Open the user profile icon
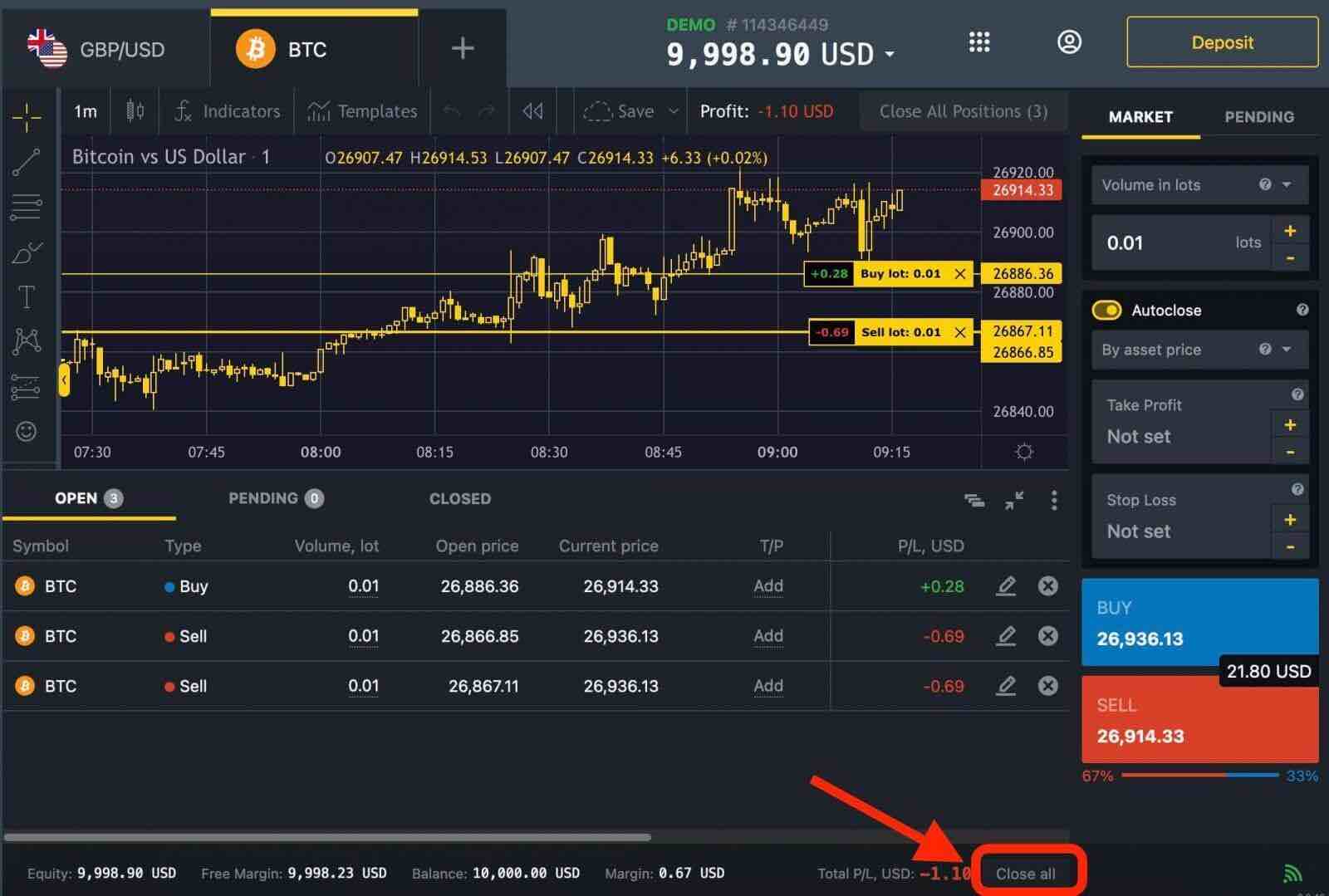This screenshot has width=1329, height=896. (1070, 42)
